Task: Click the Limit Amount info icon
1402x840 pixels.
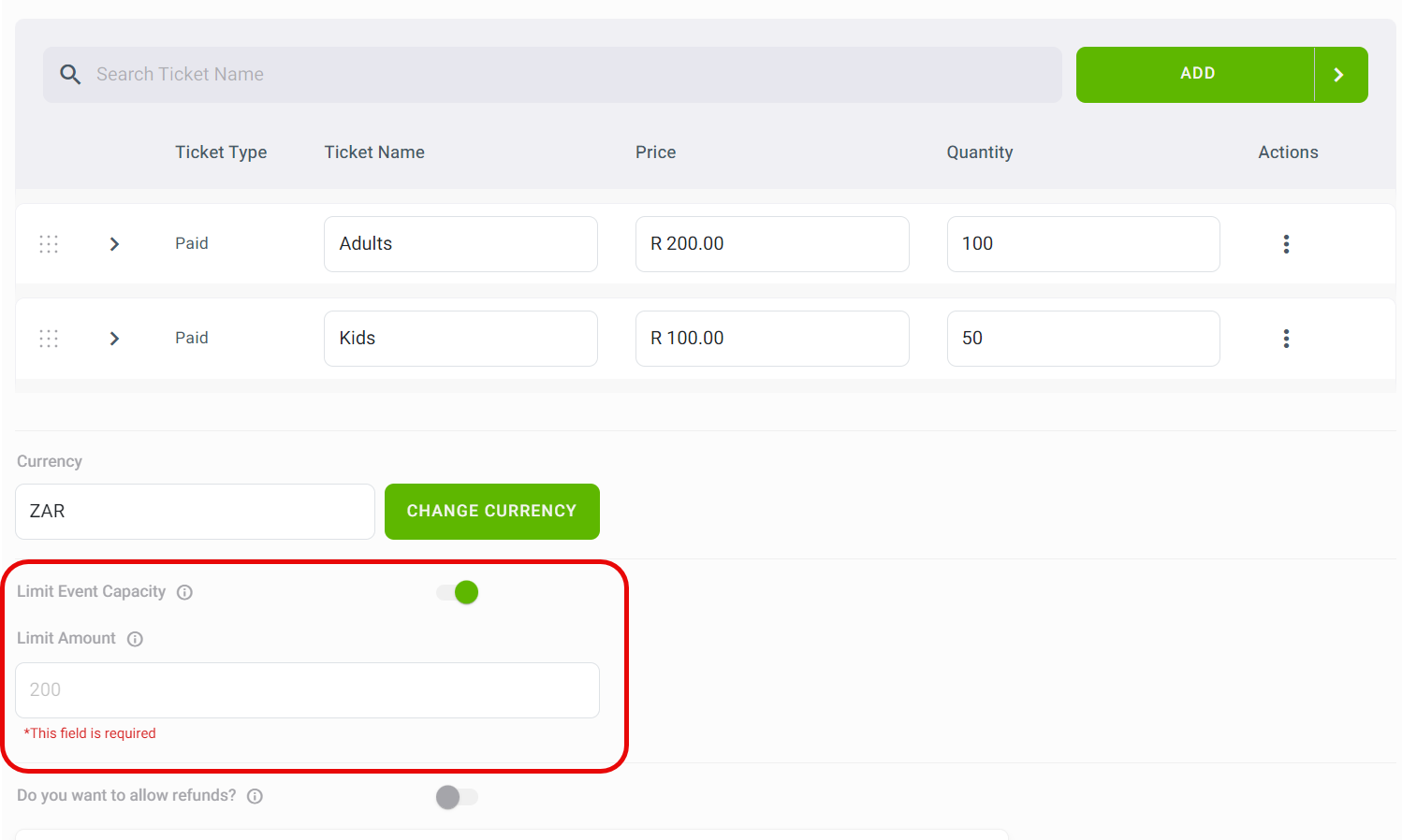Action: click(x=135, y=639)
